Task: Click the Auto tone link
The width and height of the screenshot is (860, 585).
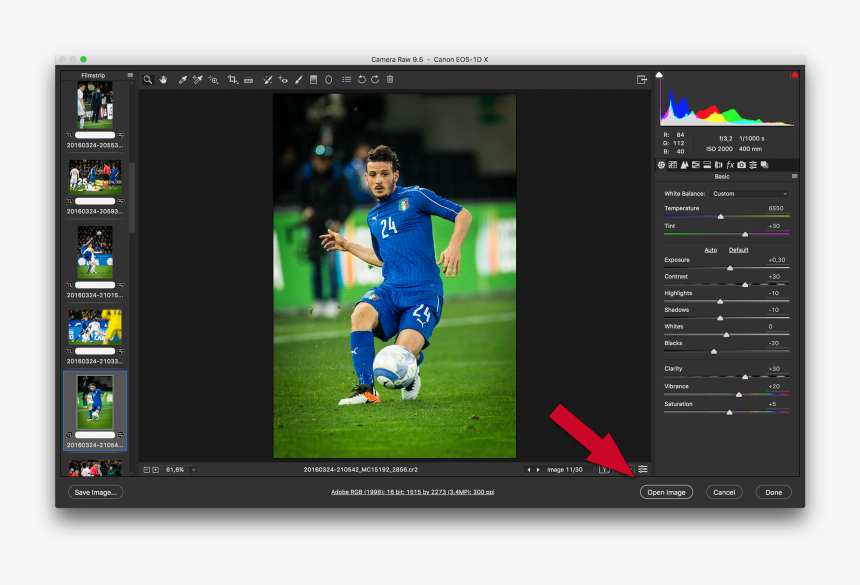Action: [x=711, y=250]
